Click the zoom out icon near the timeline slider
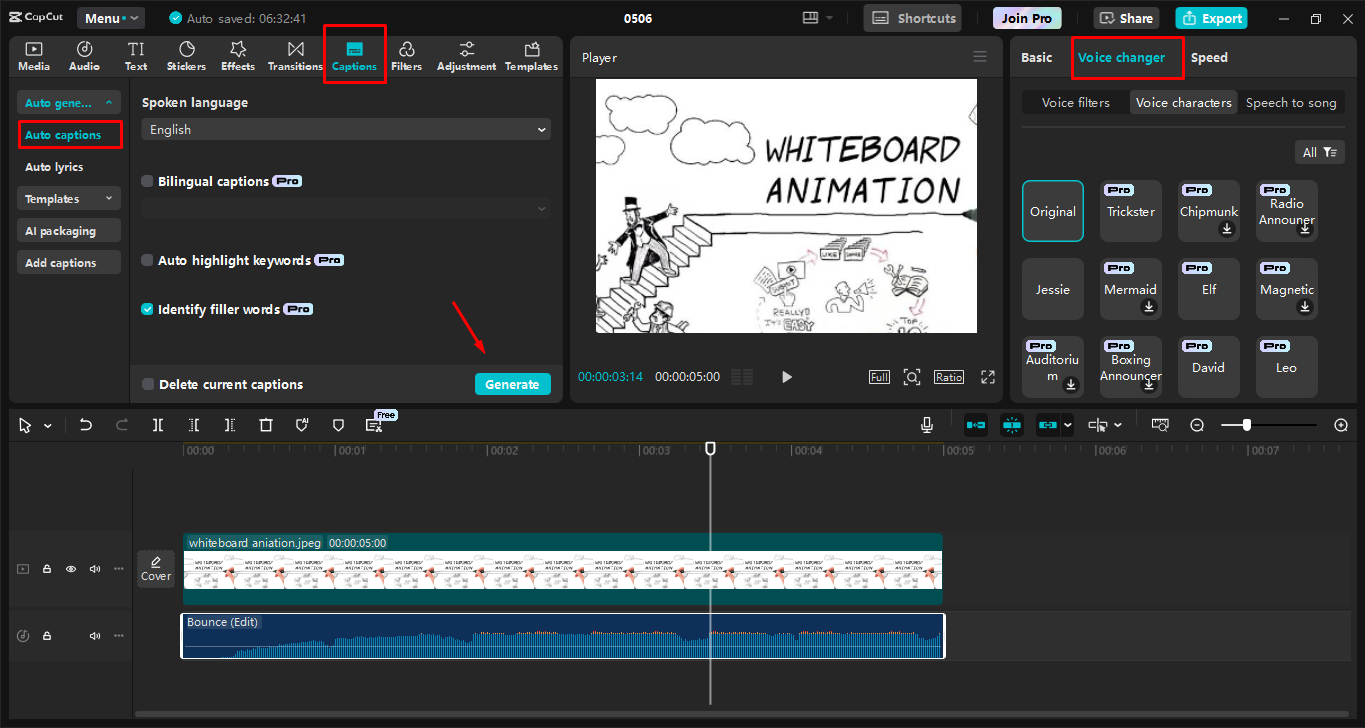Image resolution: width=1365 pixels, height=728 pixels. coord(1196,424)
